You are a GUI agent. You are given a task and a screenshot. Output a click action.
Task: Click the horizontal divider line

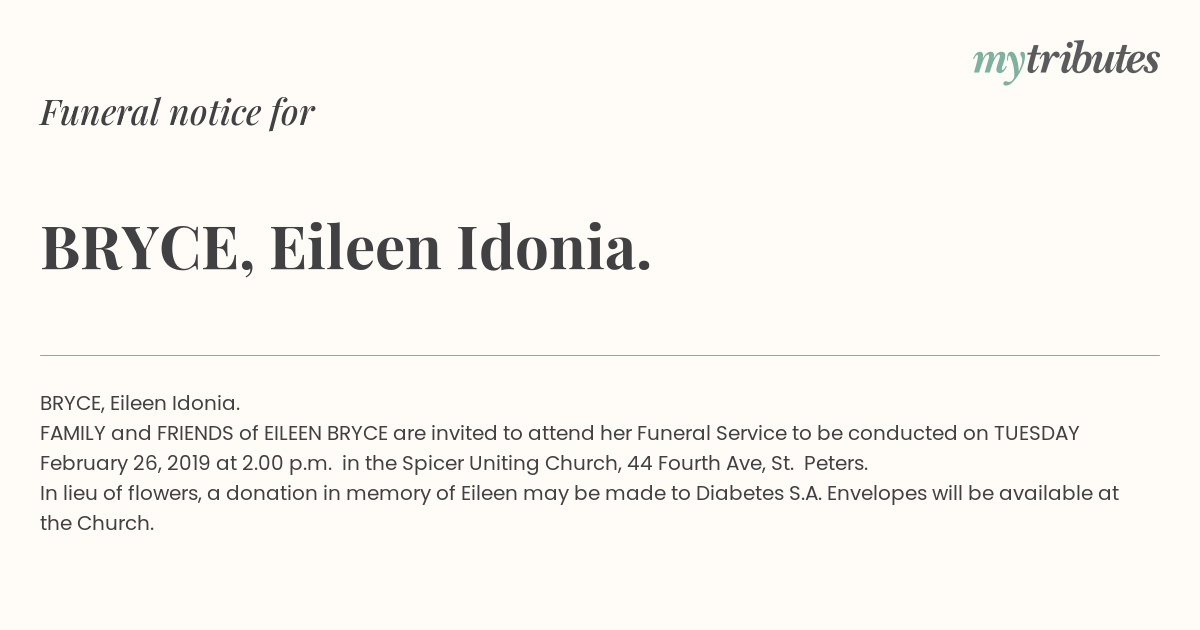pos(600,355)
